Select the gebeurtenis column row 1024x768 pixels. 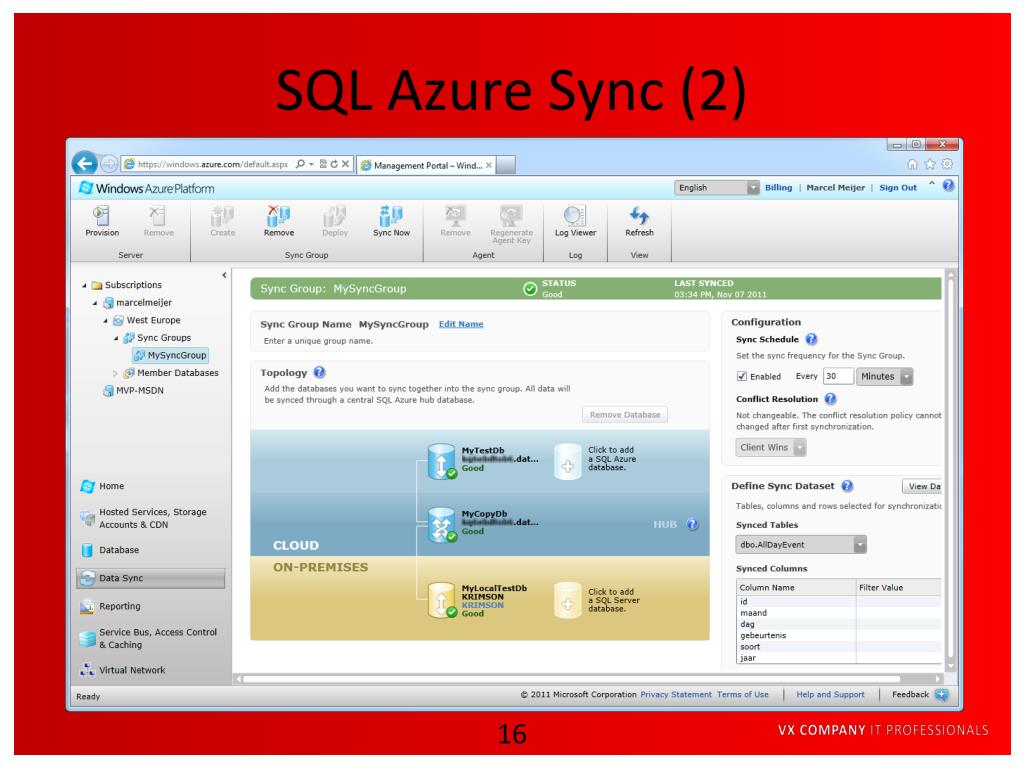click(840, 635)
